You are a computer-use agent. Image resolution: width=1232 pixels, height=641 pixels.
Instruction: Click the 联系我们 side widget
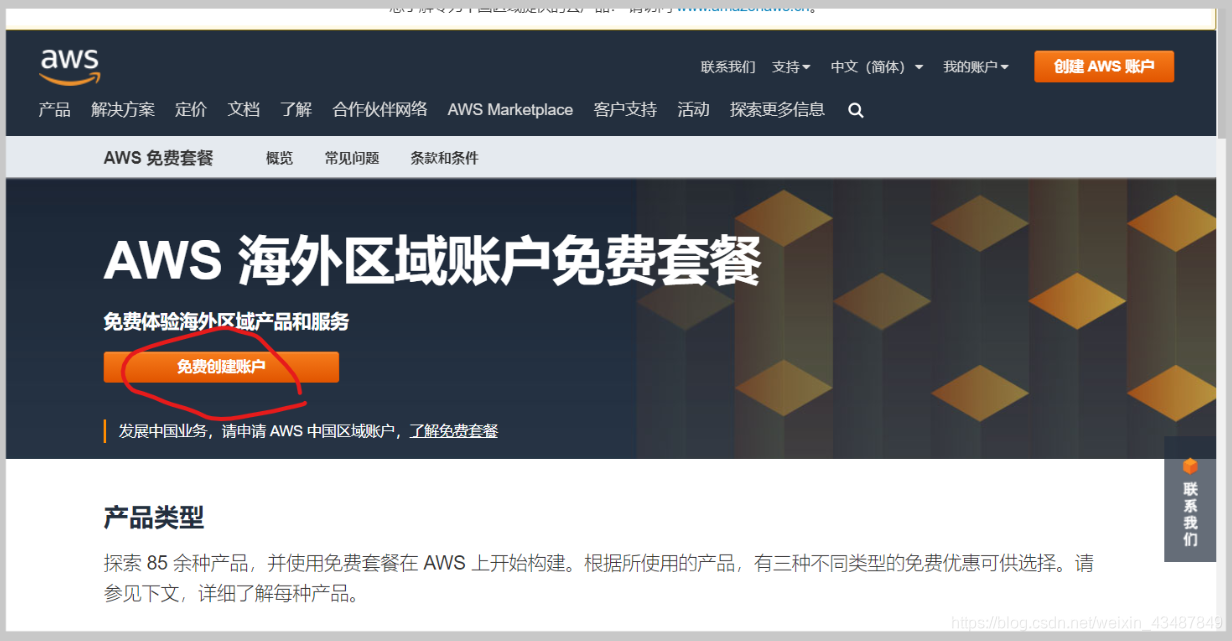(1190, 499)
